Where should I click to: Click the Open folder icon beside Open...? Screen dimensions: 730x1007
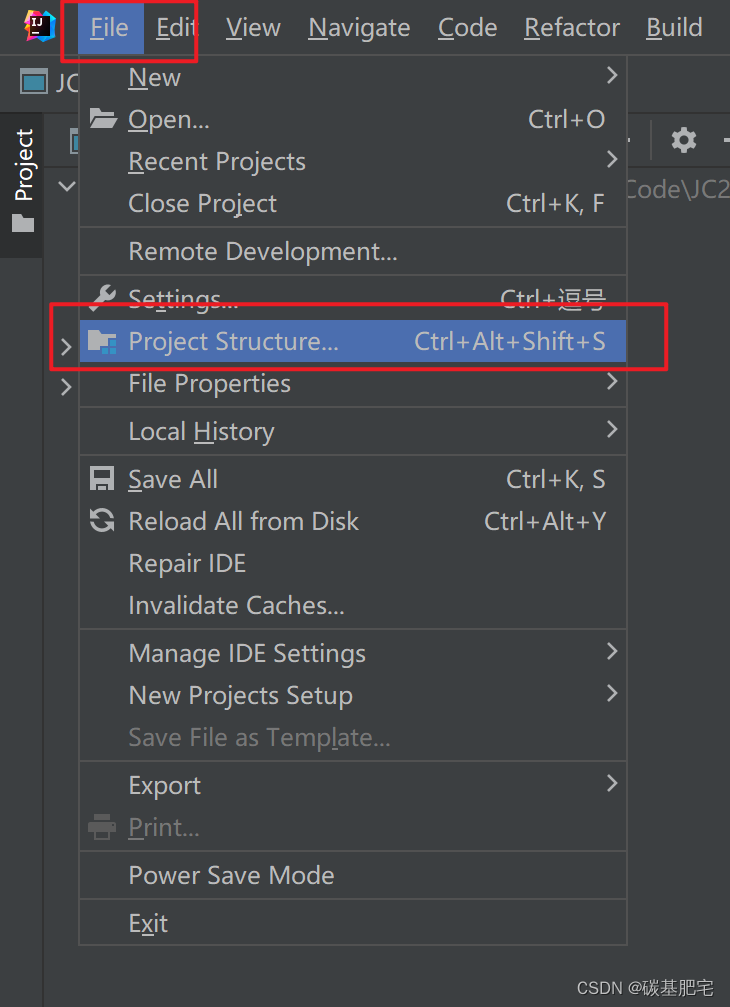(x=102, y=118)
